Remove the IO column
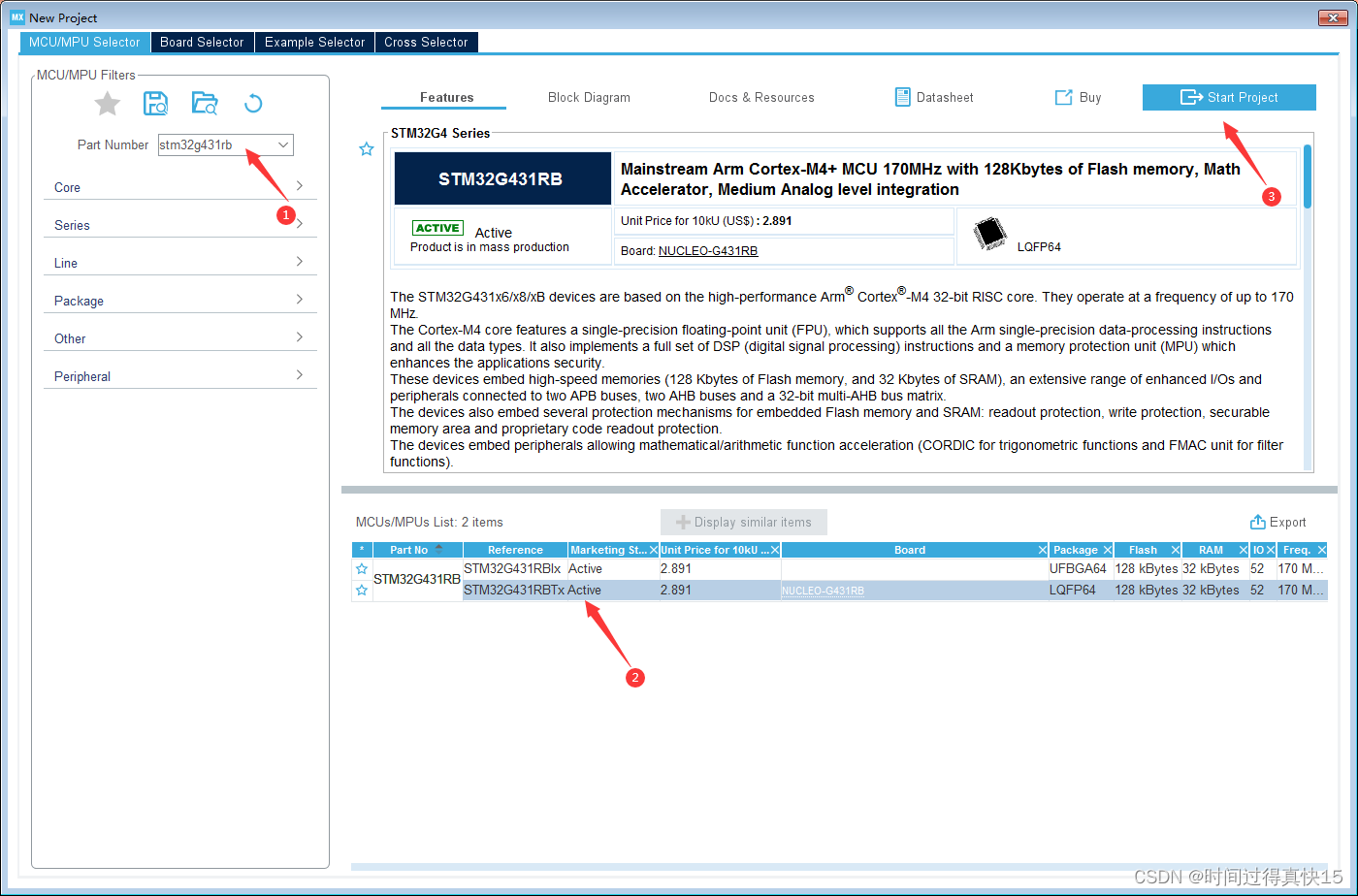1358x896 pixels. 1271,550
